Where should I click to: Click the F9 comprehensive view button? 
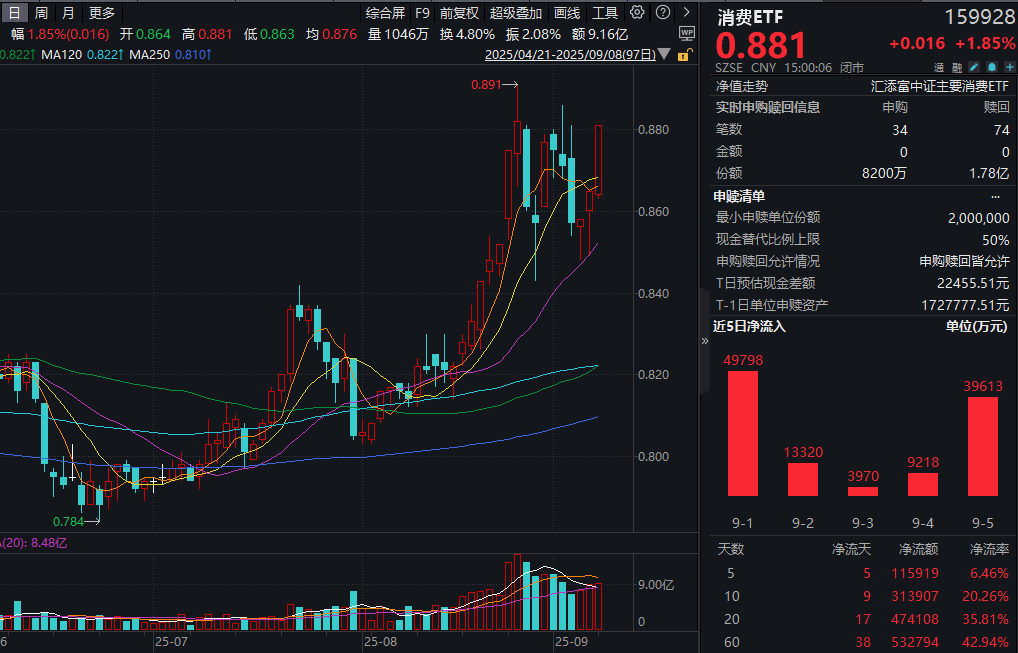tap(421, 12)
